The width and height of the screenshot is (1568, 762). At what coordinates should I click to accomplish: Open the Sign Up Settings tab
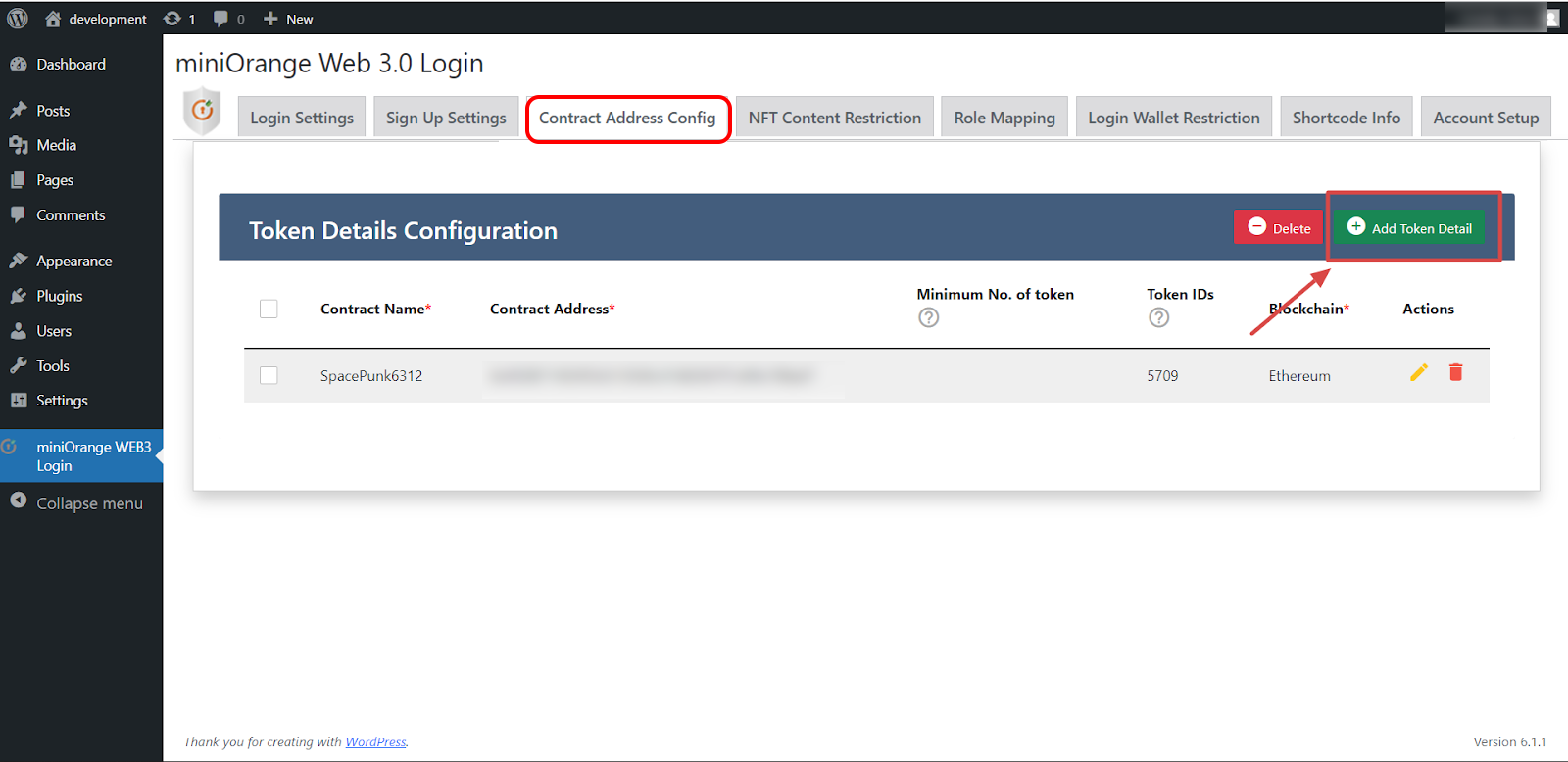tap(446, 118)
